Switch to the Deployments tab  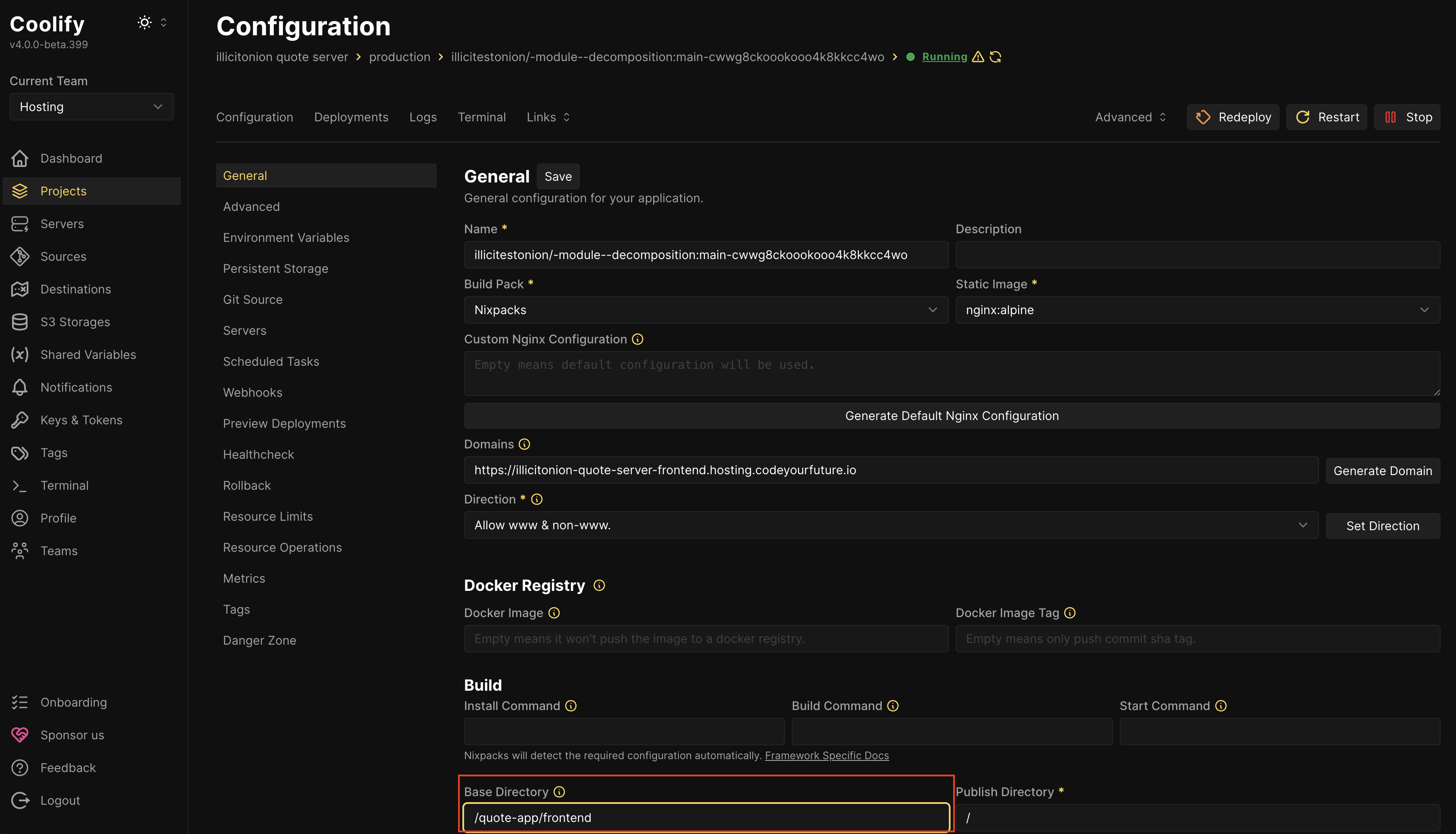point(351,116)
